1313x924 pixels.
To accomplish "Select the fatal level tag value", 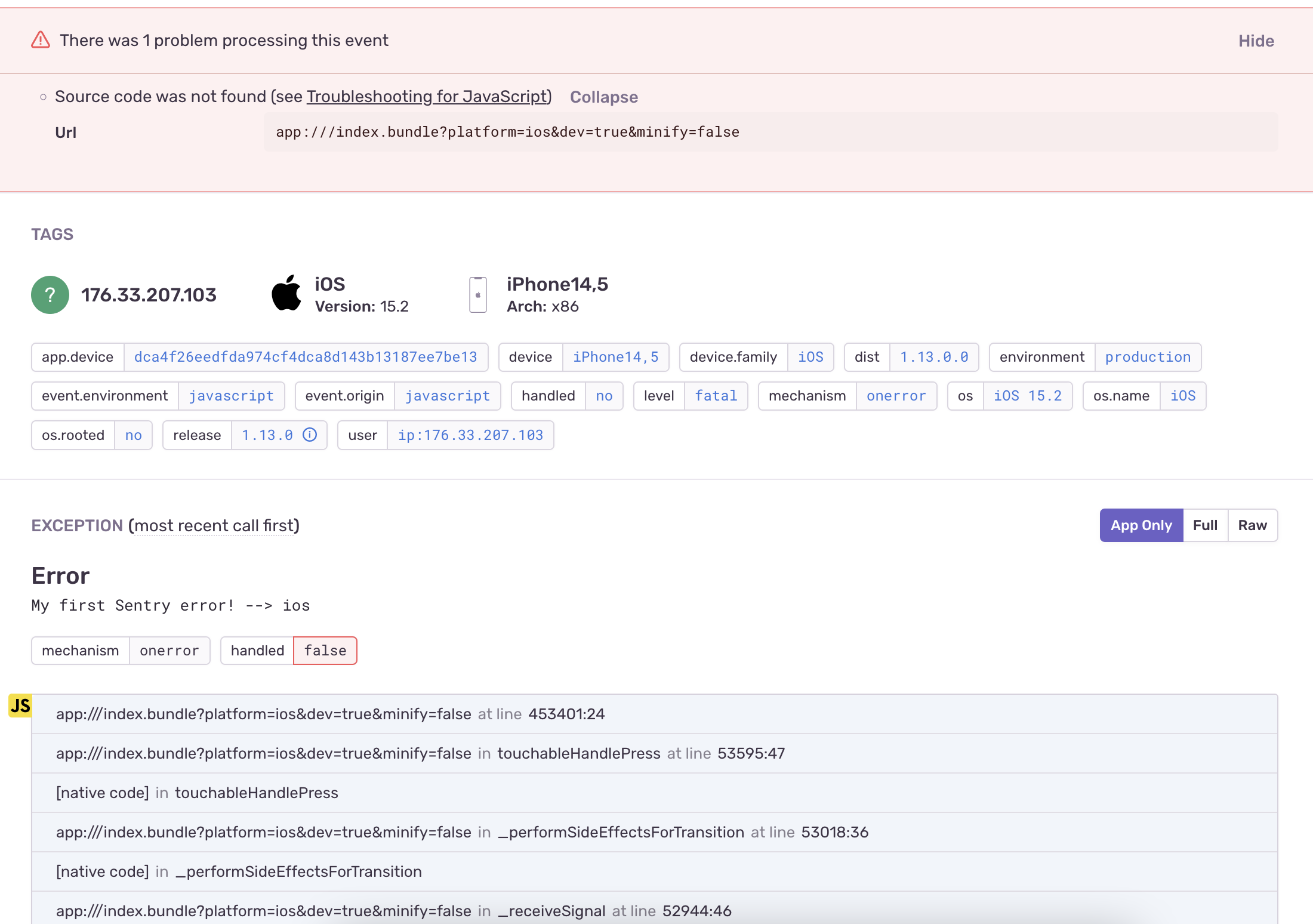I will (716, 396).
